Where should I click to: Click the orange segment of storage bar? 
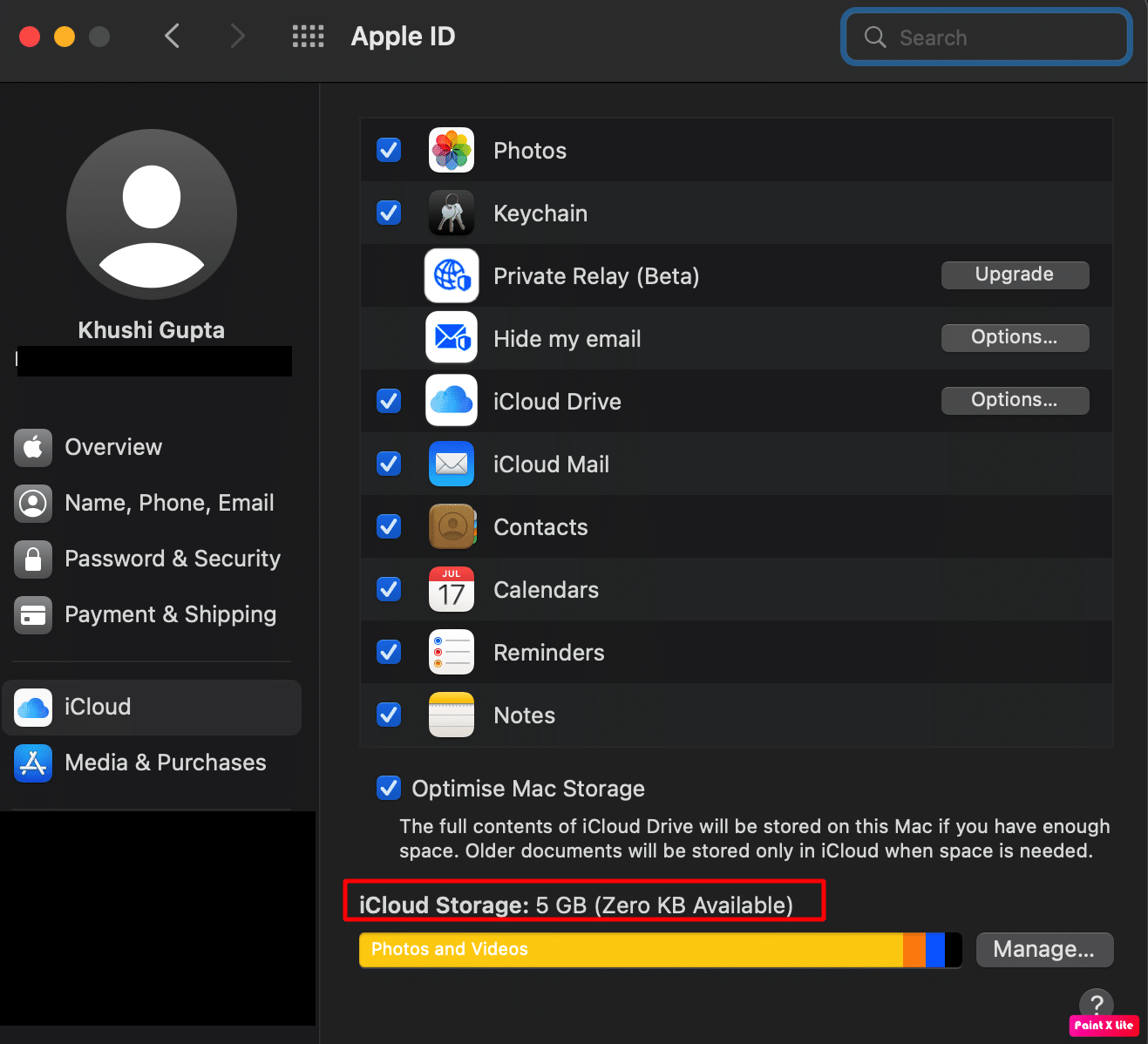(914, 950)
